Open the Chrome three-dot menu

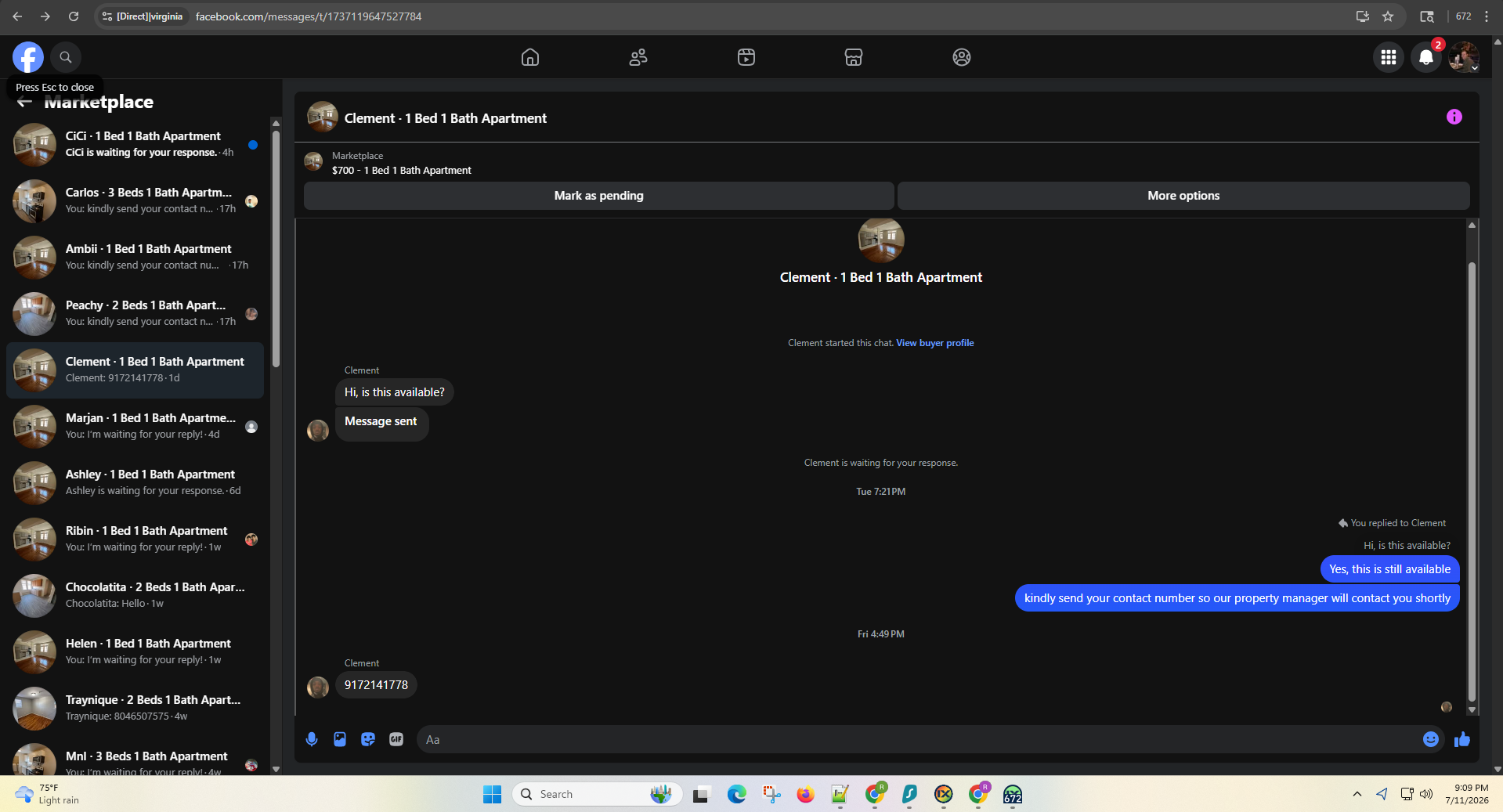(1487, 16)
